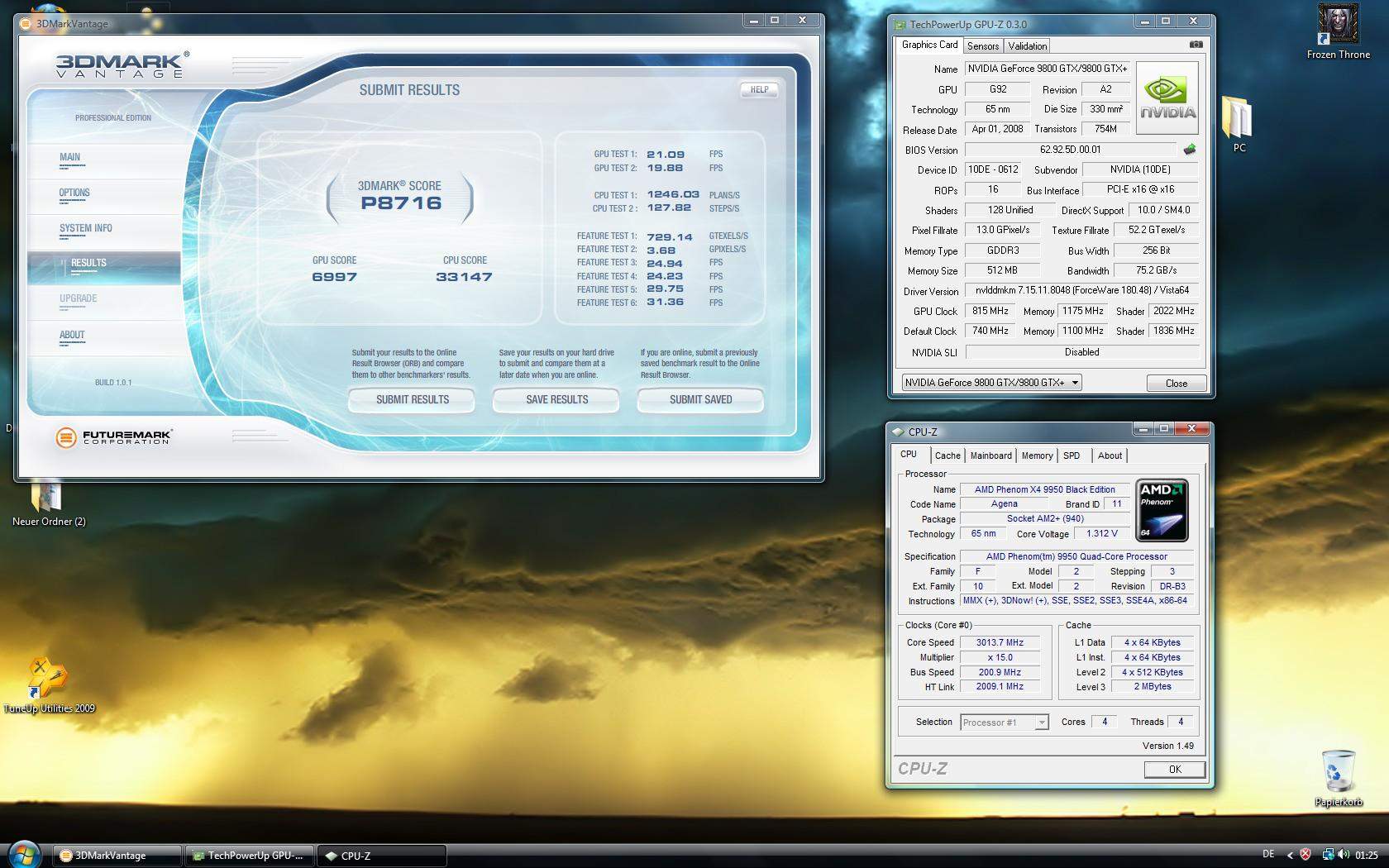The image size is (1389, 868).
Task: Click the Futuremark Corporation logo
Action: (113, 437)
